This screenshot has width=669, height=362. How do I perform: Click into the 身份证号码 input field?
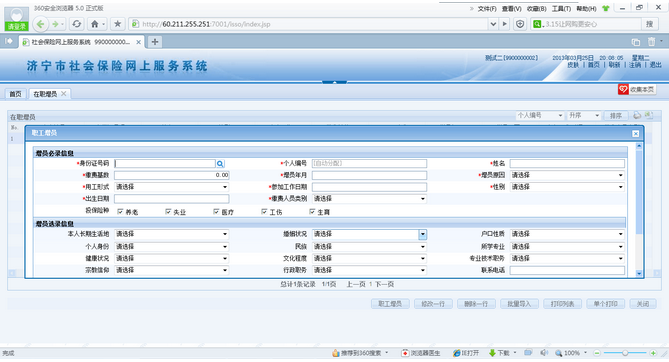(x=165, y=163)
